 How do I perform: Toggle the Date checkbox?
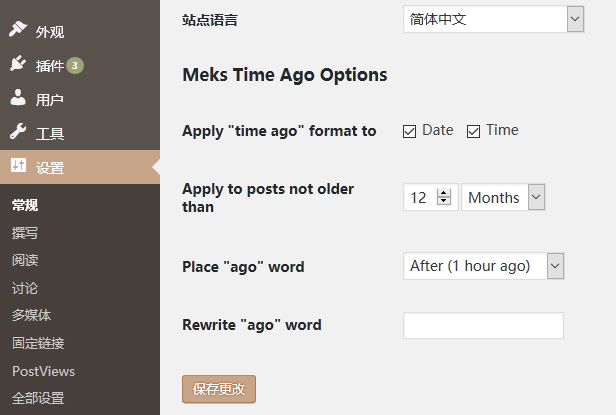pos(410,131)
